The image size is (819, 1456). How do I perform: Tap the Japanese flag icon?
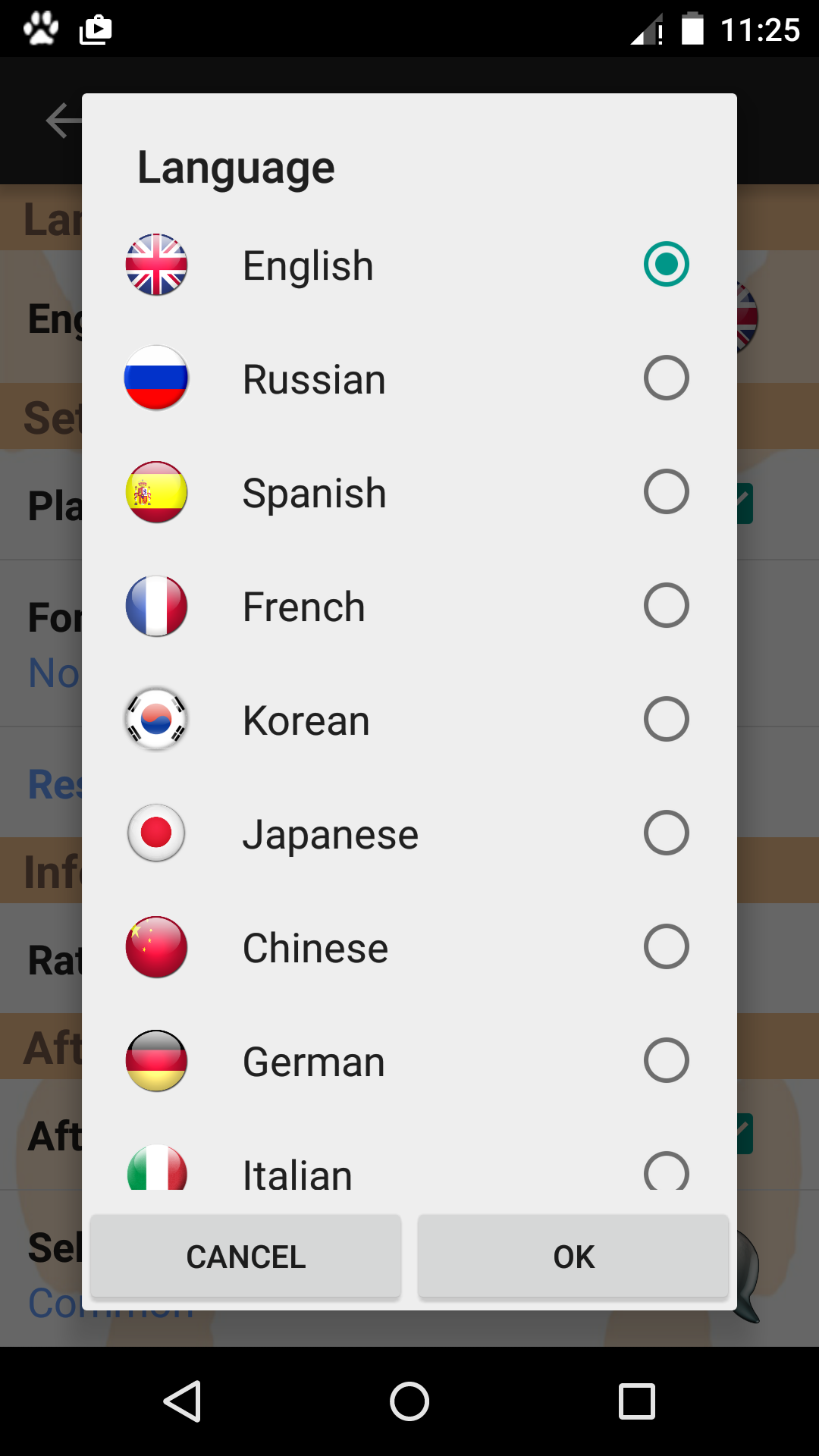pyautogui.click(x=156, y=833)
